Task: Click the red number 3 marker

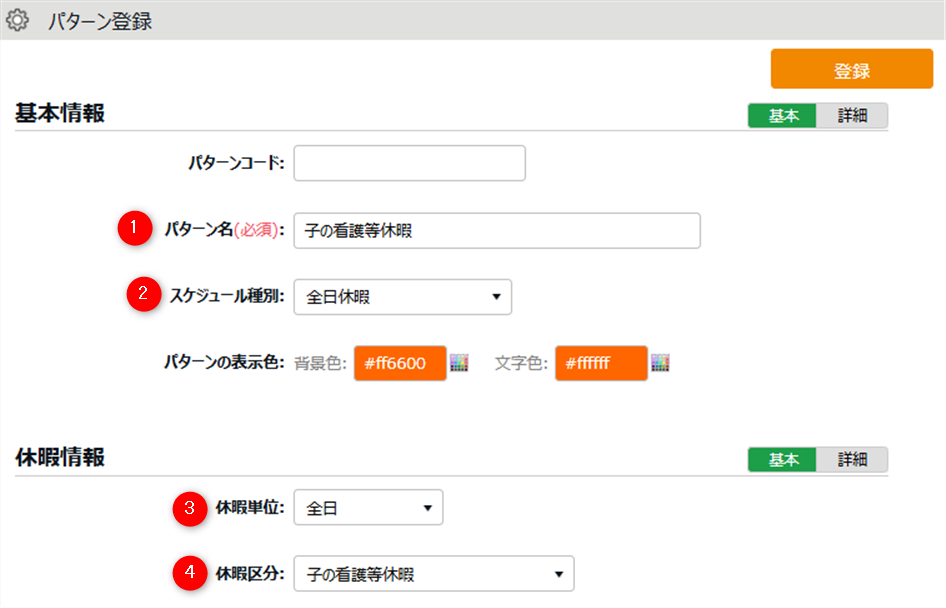Action: coord(188,508)
